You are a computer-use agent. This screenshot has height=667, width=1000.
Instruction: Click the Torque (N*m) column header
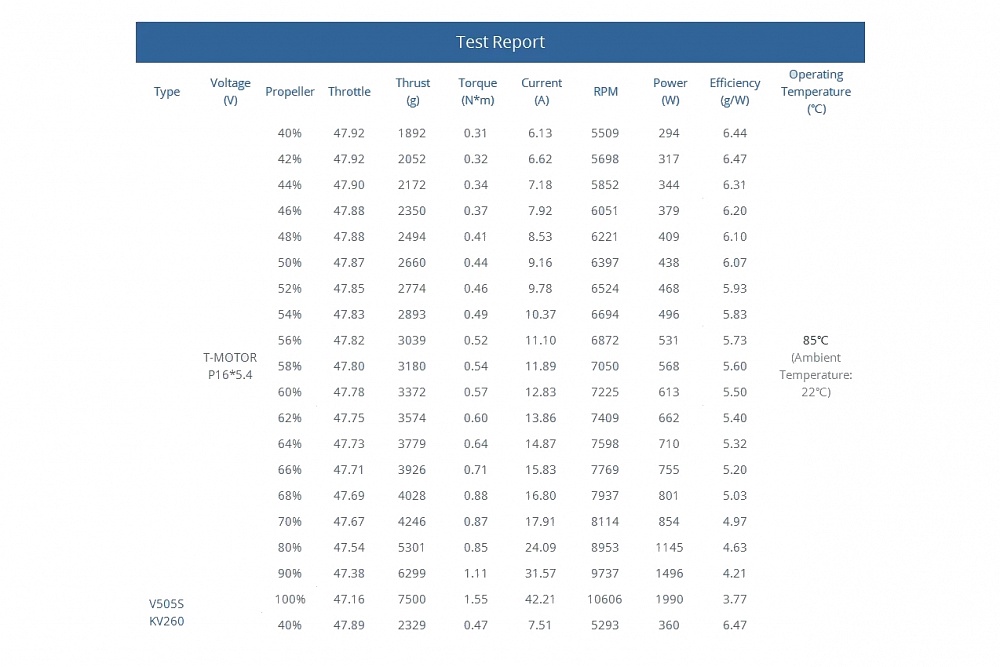click(477, 92)
